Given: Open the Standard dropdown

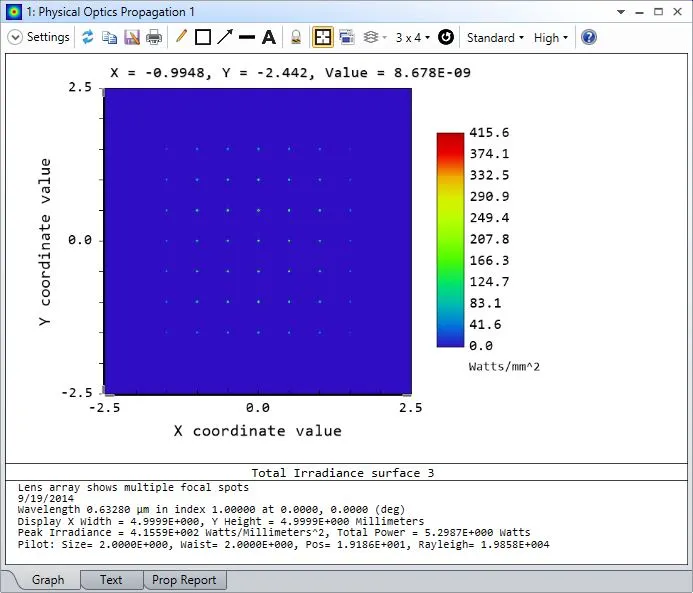Looking at the screenshot, I should pos(495,37).
